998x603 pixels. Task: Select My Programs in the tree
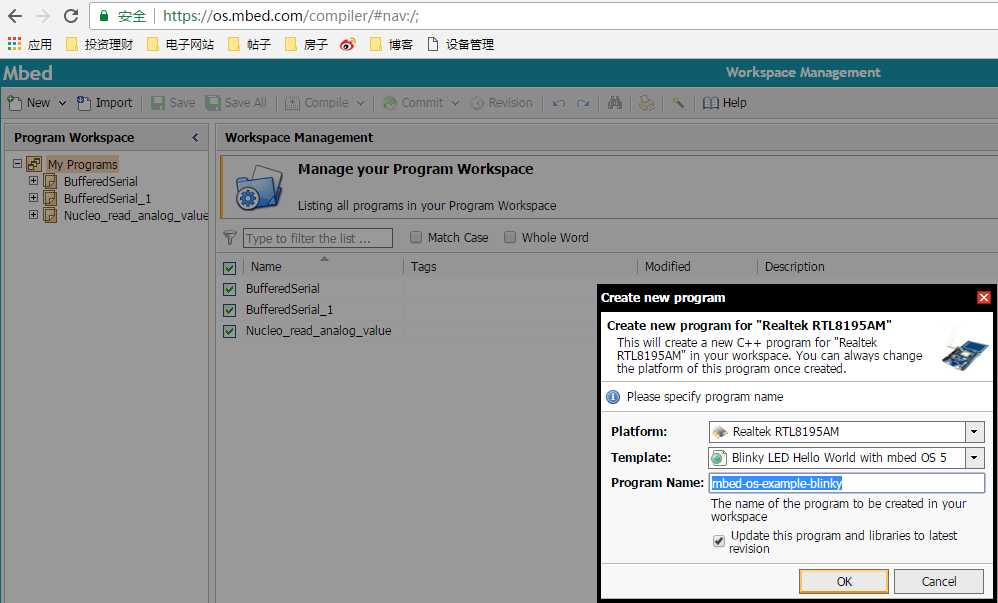pyautogui.click(x=83, y=164)
